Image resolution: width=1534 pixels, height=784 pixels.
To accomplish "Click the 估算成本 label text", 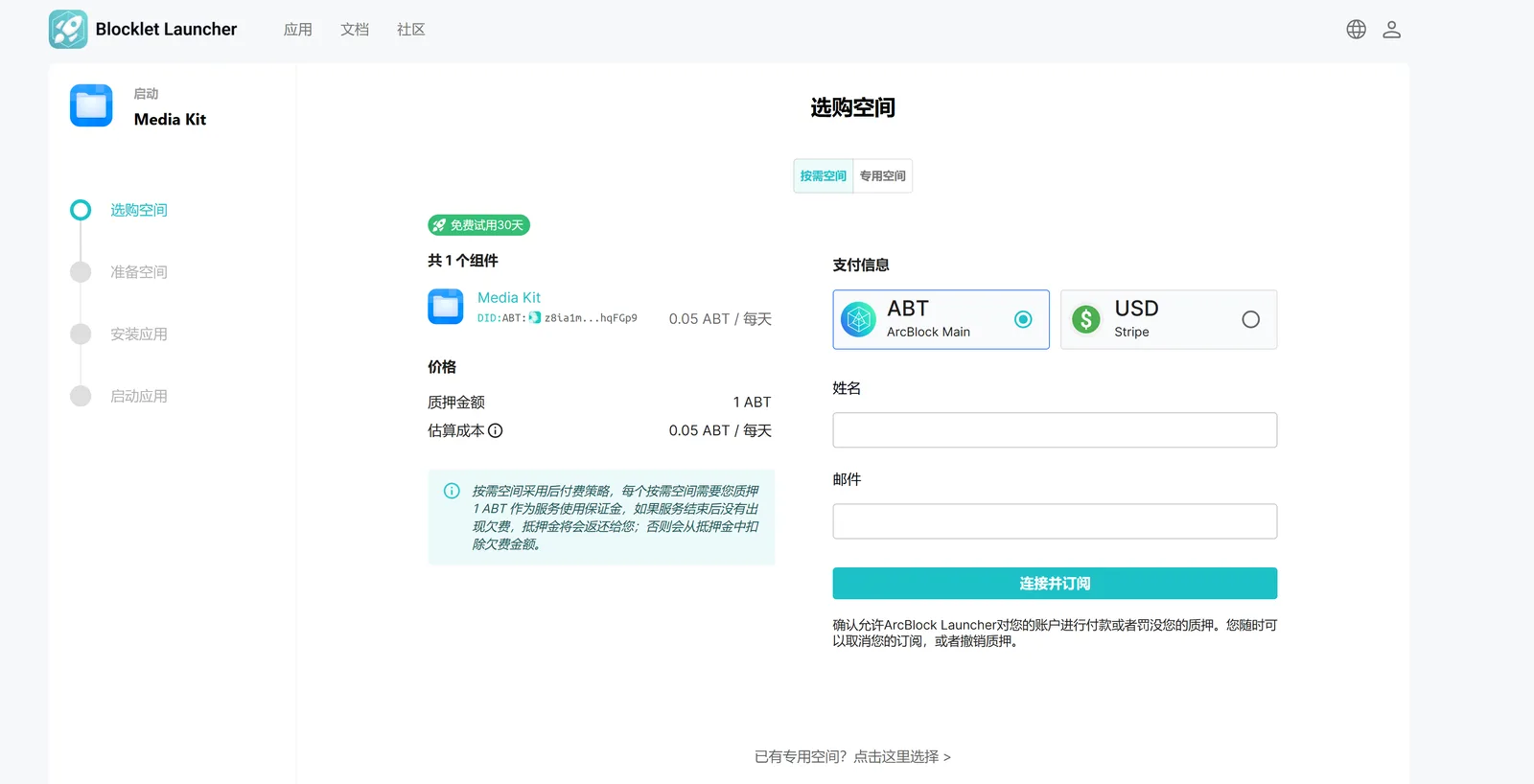I will point(456,431).
